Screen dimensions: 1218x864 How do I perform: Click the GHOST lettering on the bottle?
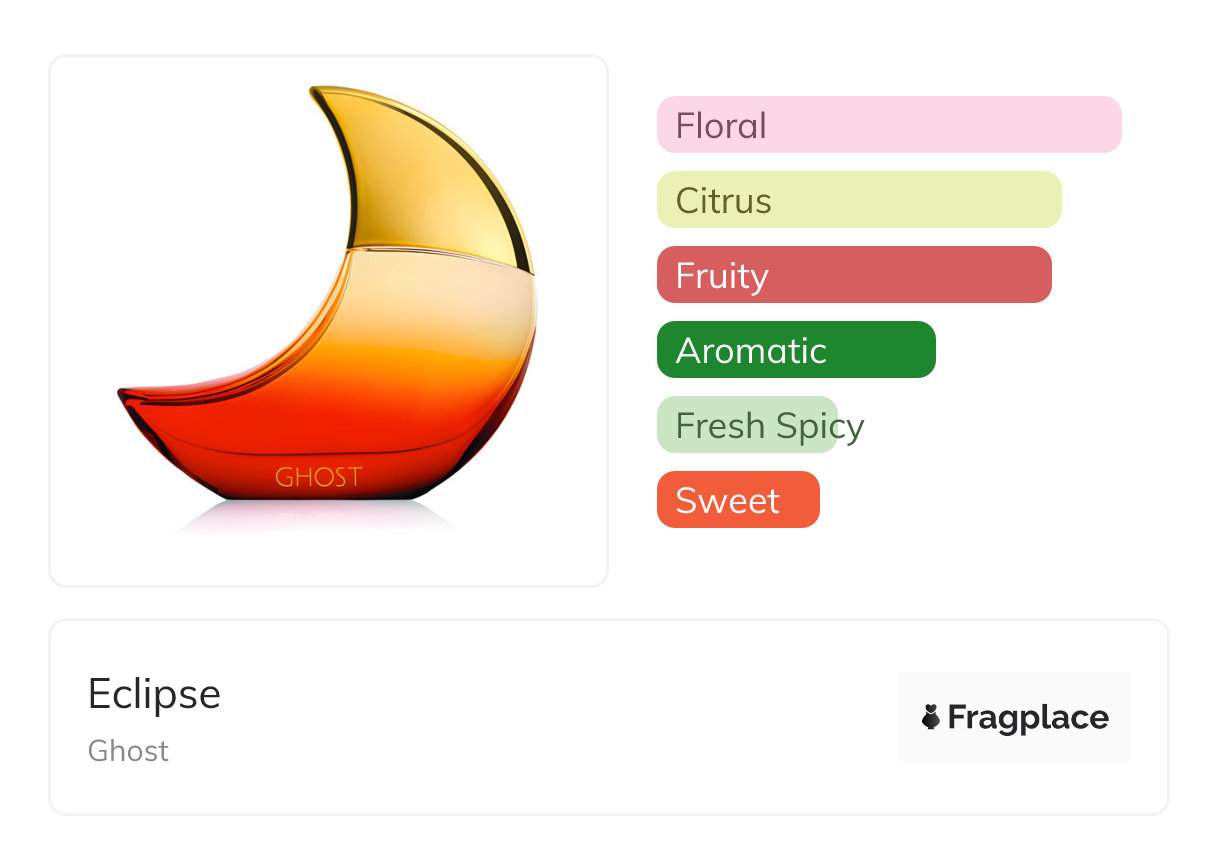pos(318,477)
